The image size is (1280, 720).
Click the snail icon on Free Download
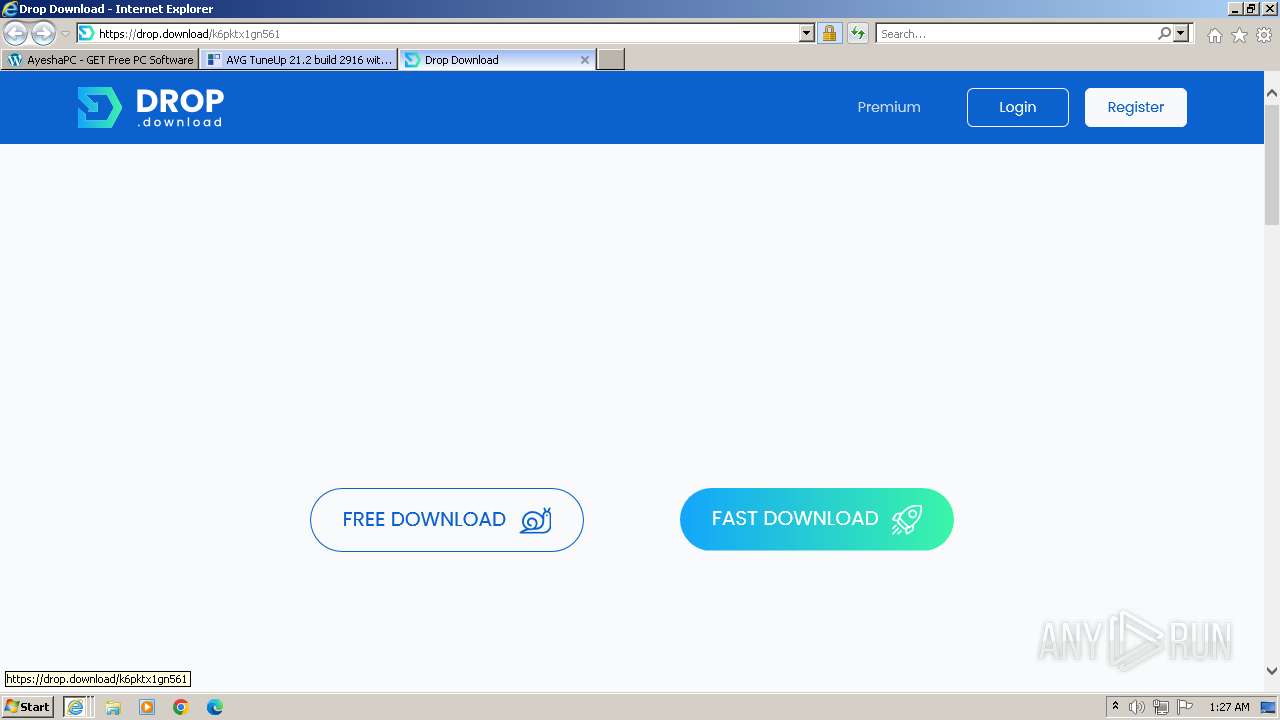click(536, 520)
